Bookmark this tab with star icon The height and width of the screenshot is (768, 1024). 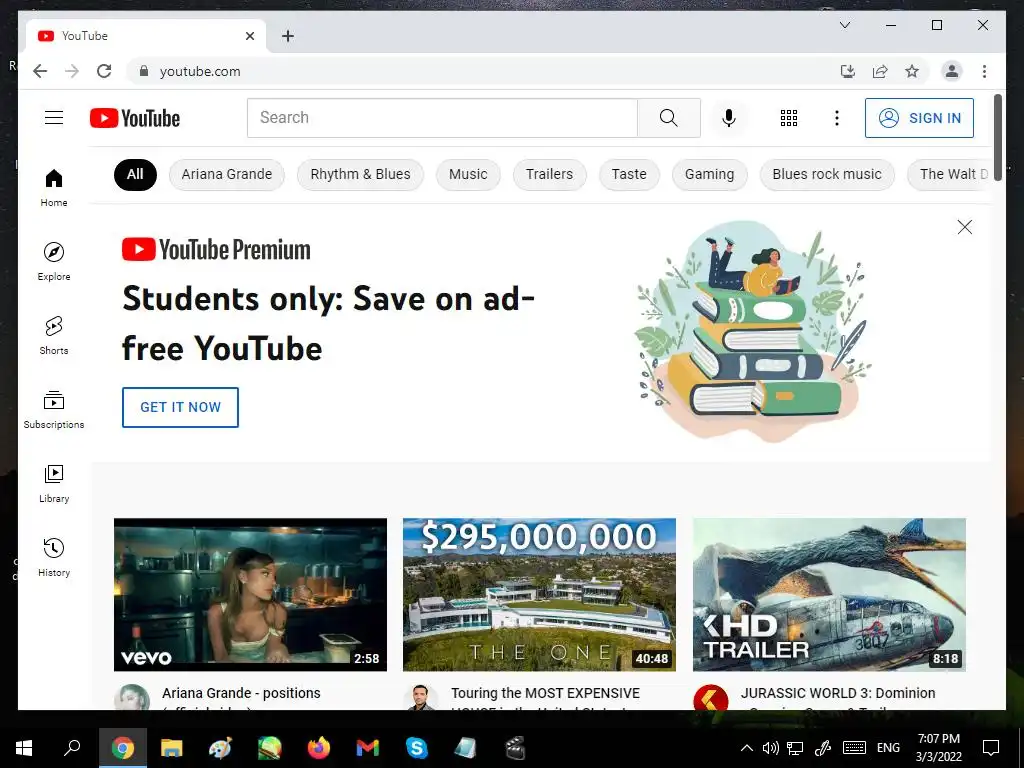coord(912,71)
